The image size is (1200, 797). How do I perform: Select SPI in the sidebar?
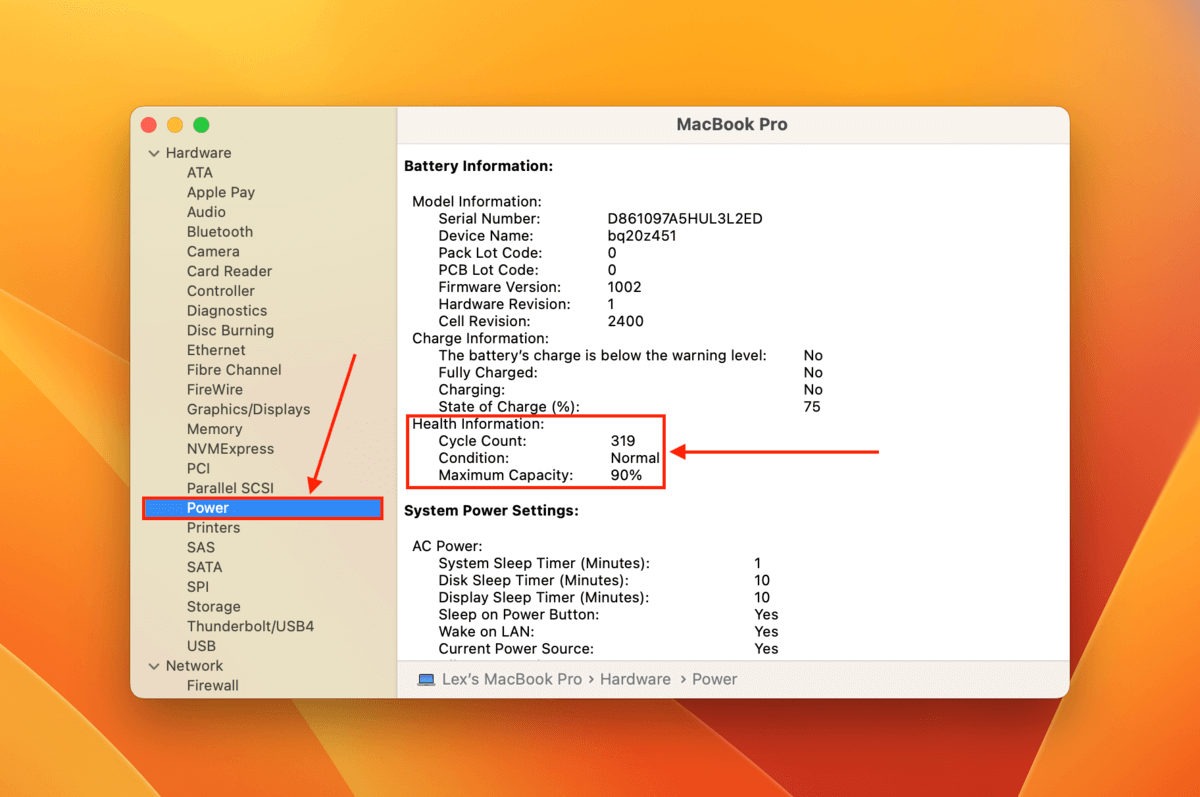(x=198, y=586)
